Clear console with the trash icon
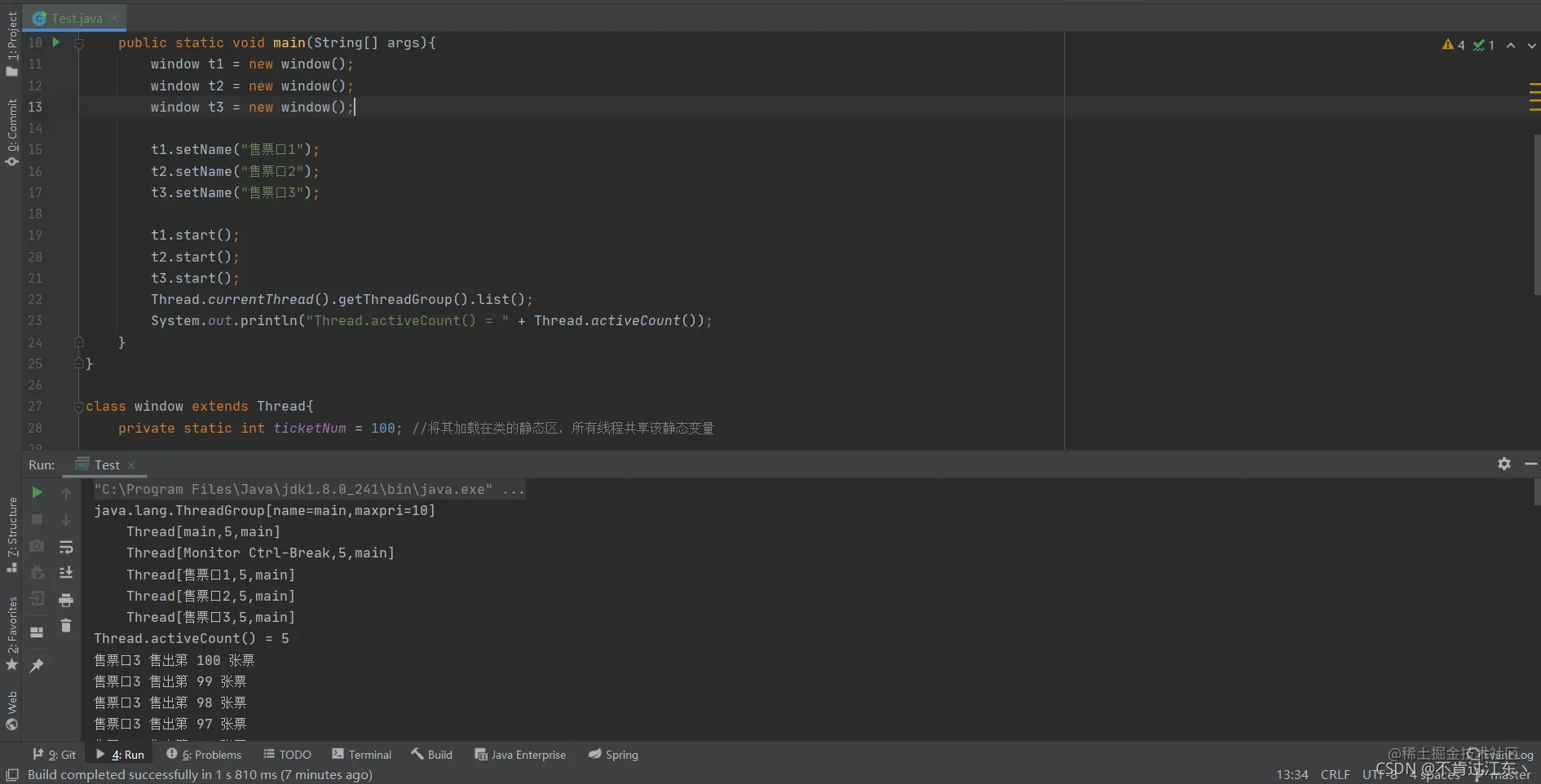The height and width of the screenshot is (784, 1541). (66, 626)
